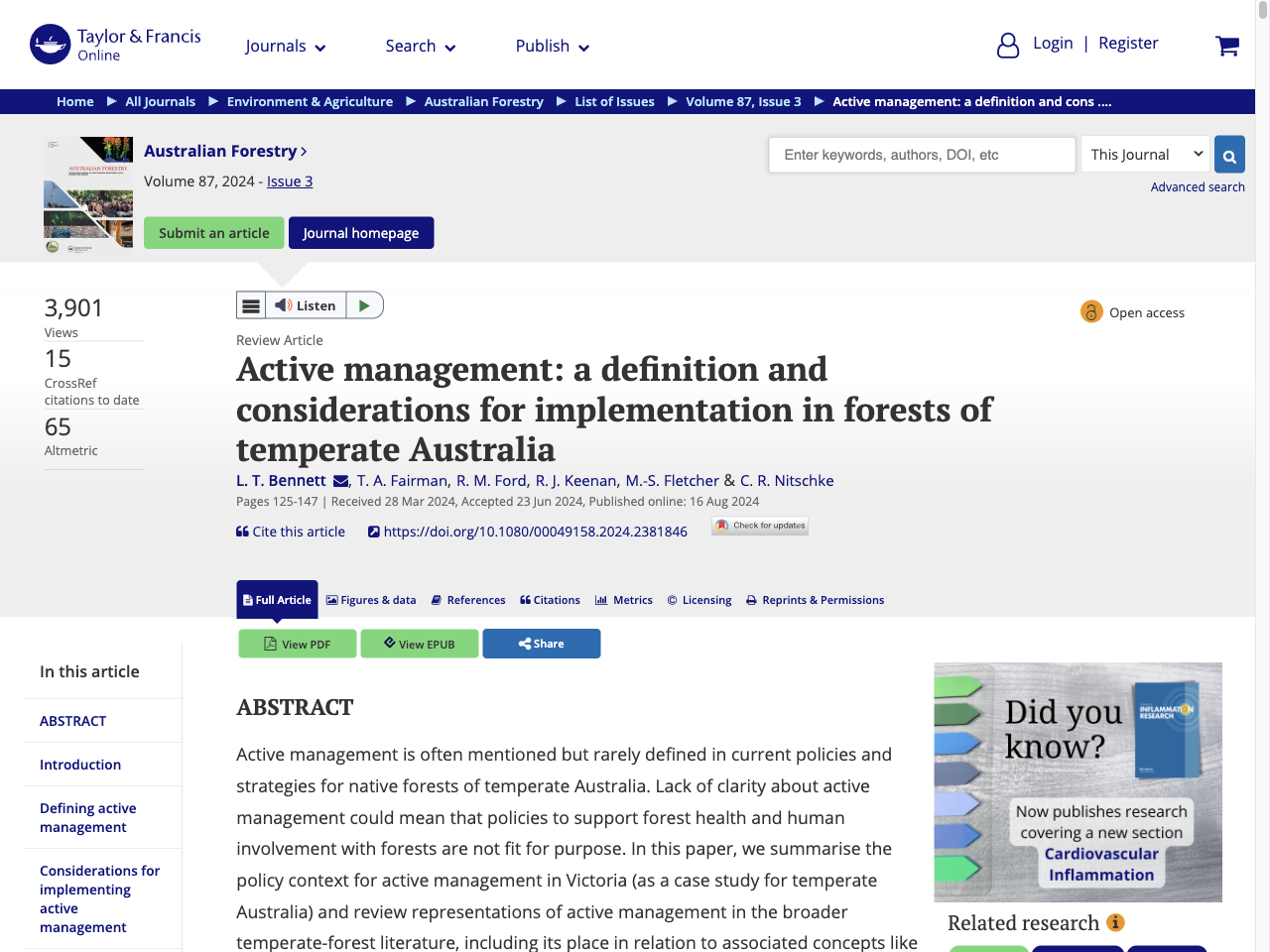Click the hamburger icon on the Listen player

click(x=250, y=304)
